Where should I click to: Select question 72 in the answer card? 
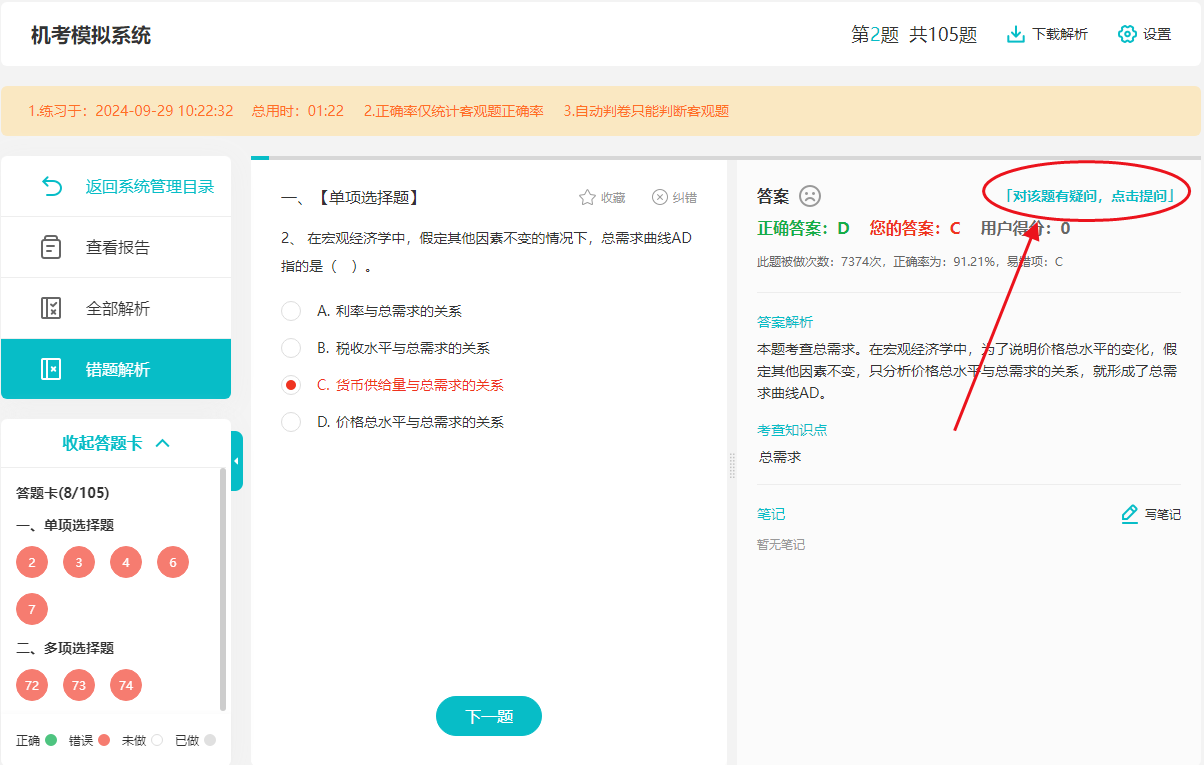(31, 685)
